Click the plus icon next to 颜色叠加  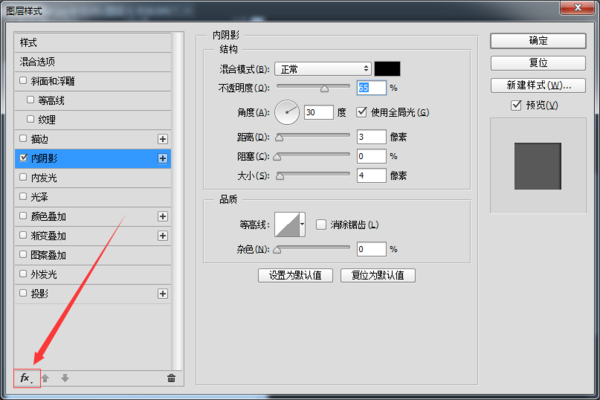[x=162, y=216]
